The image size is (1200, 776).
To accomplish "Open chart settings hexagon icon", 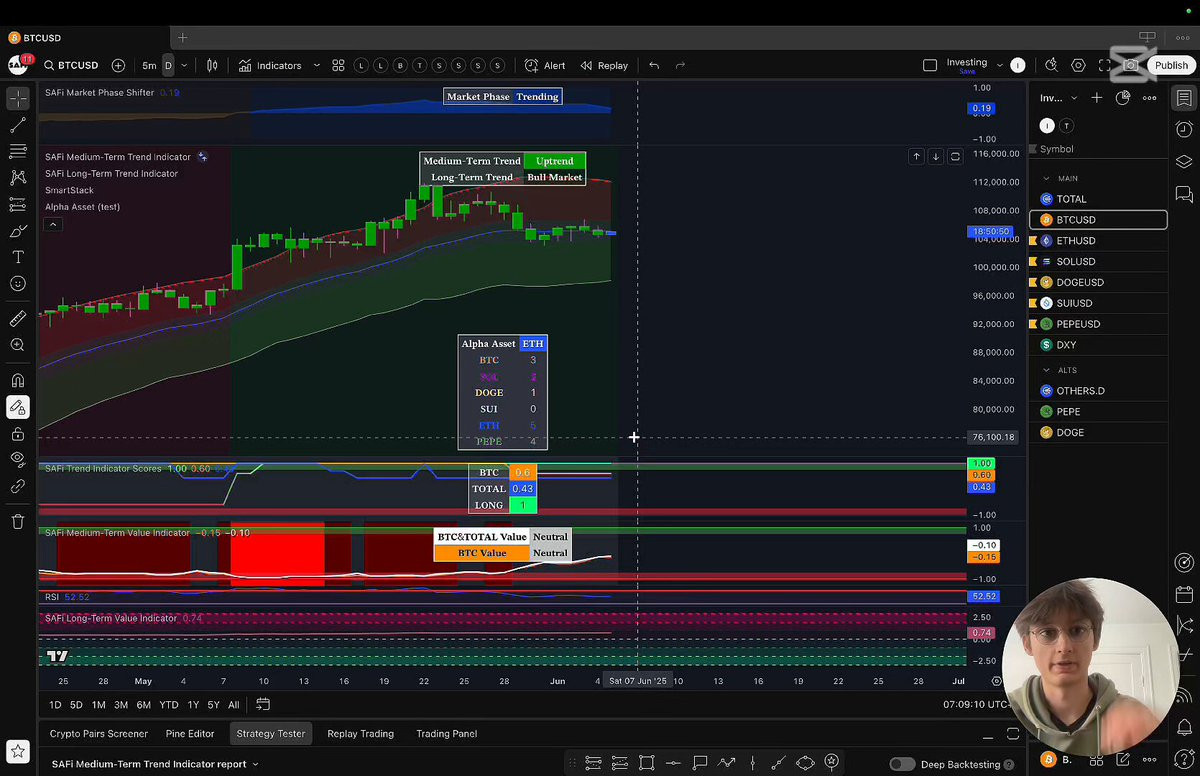I will [1078, 65].
